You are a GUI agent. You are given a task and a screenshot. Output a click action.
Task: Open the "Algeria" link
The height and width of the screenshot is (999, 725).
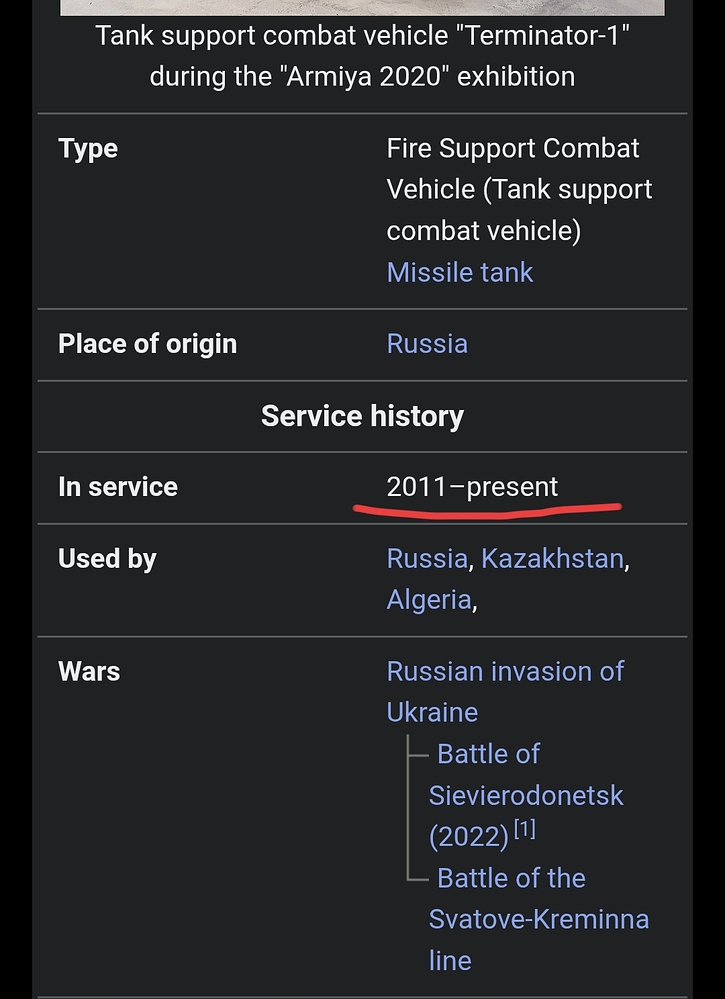(x=428, y=599)
